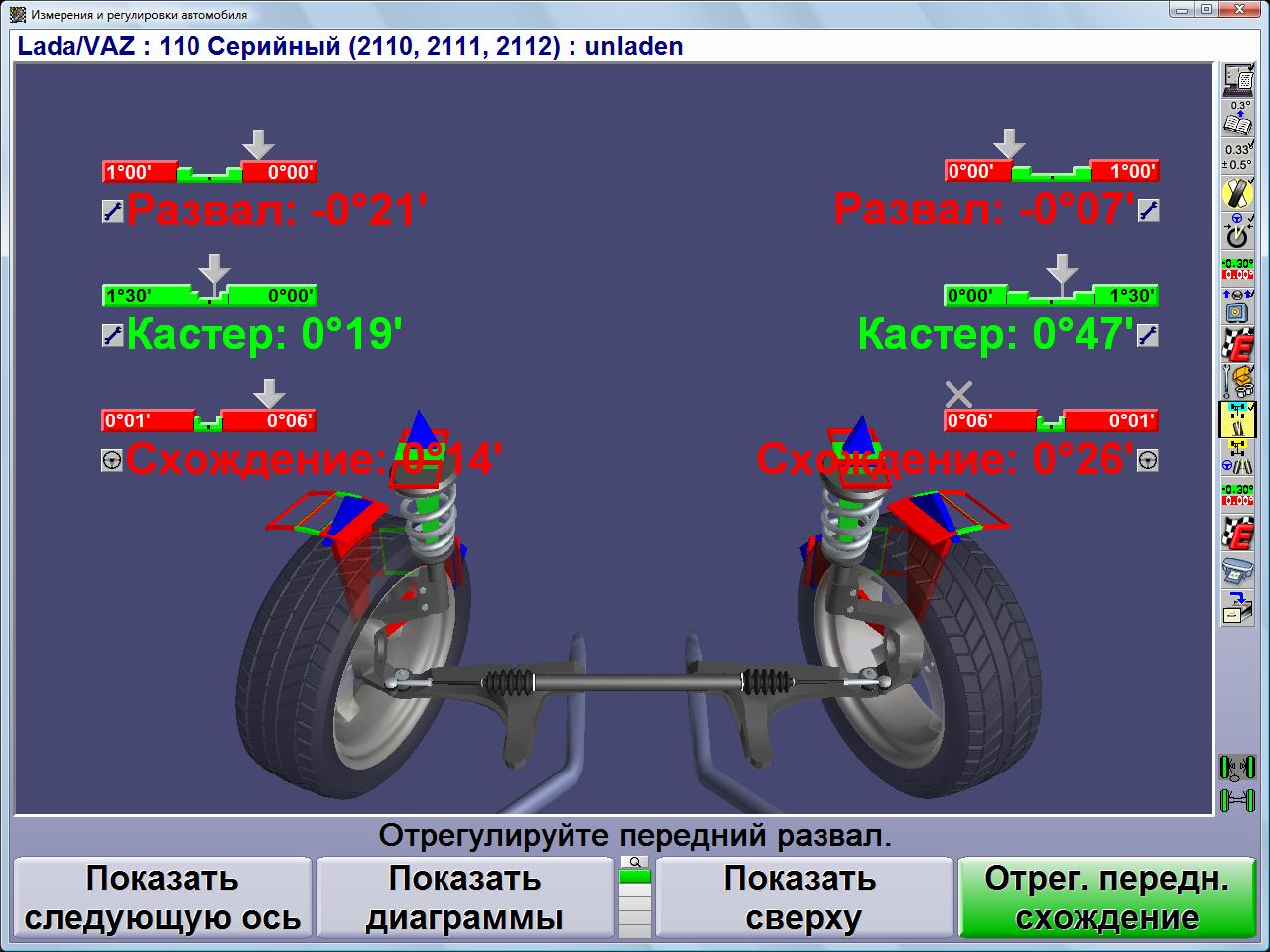Click the wrench icon beside right Развал
Image resolution: width=1270 pixels, height=952 pixels.
pyautogui.click(x=1148, y=210)
